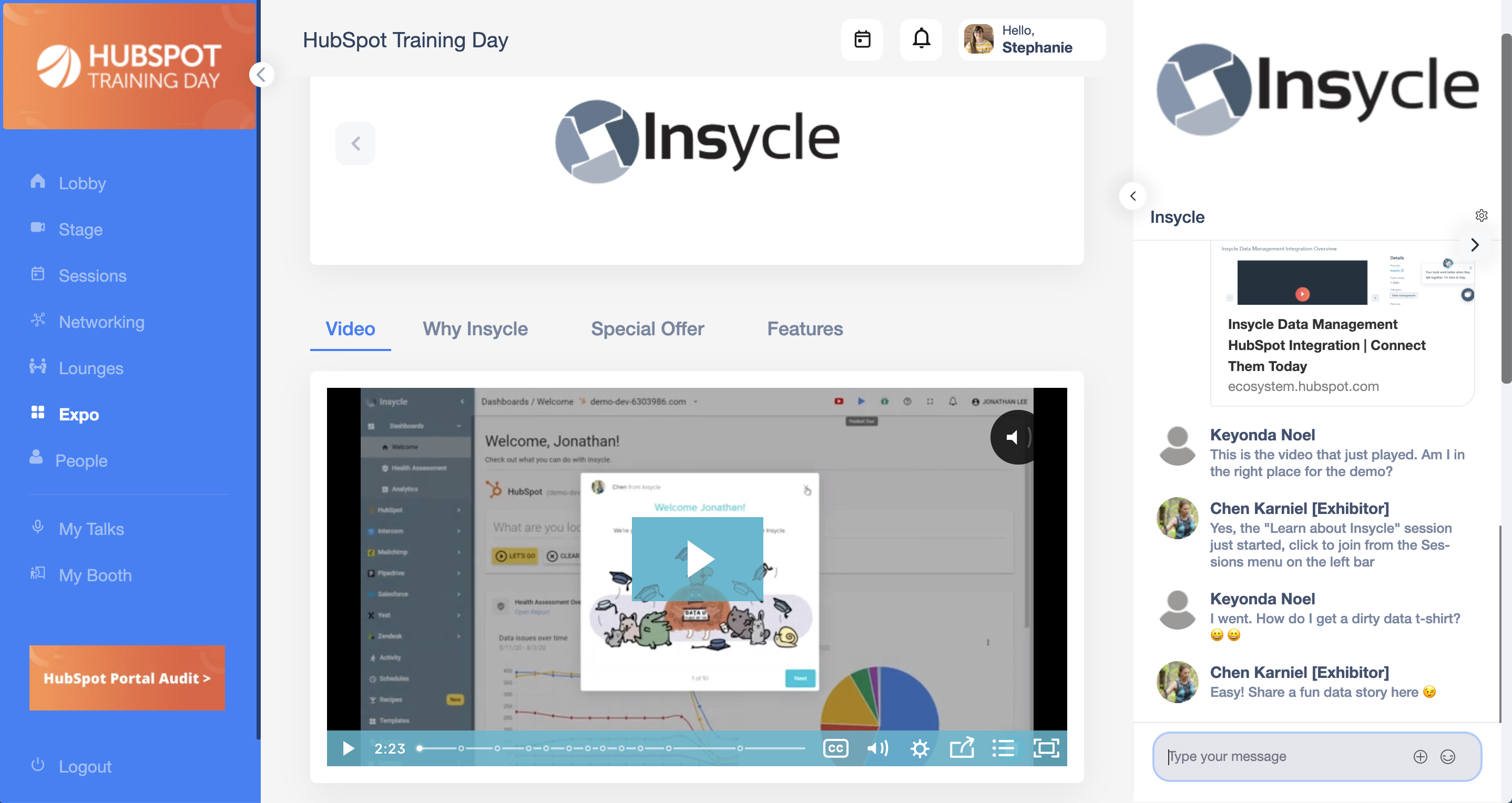Open the People page
1512x803 pixels.
68,460
